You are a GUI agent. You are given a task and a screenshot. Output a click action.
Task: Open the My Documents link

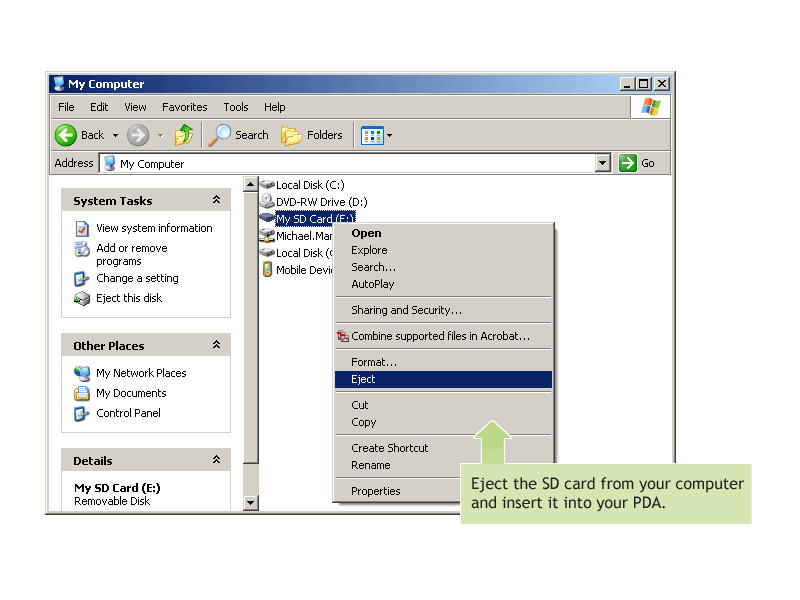point(131,393)
